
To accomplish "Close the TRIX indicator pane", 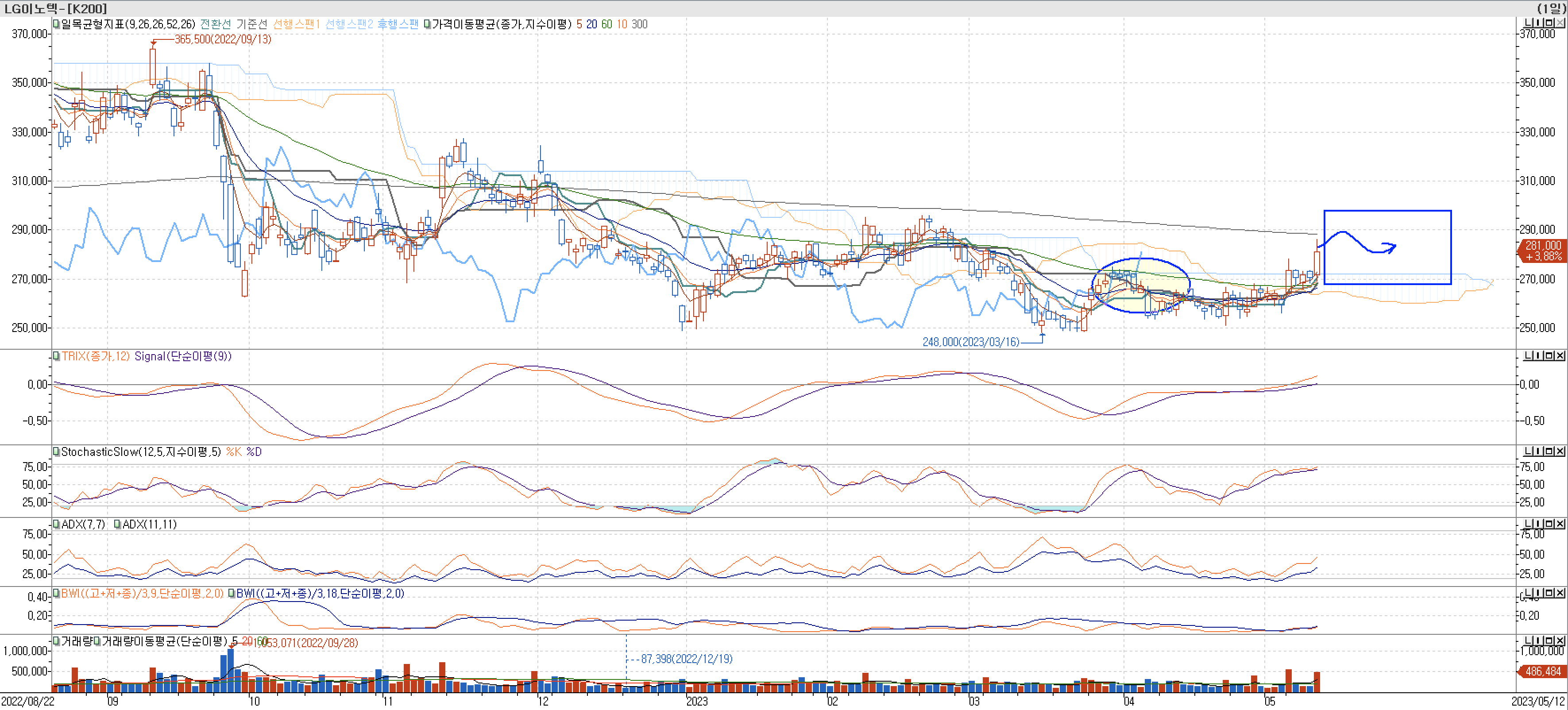I will 1560,355.
